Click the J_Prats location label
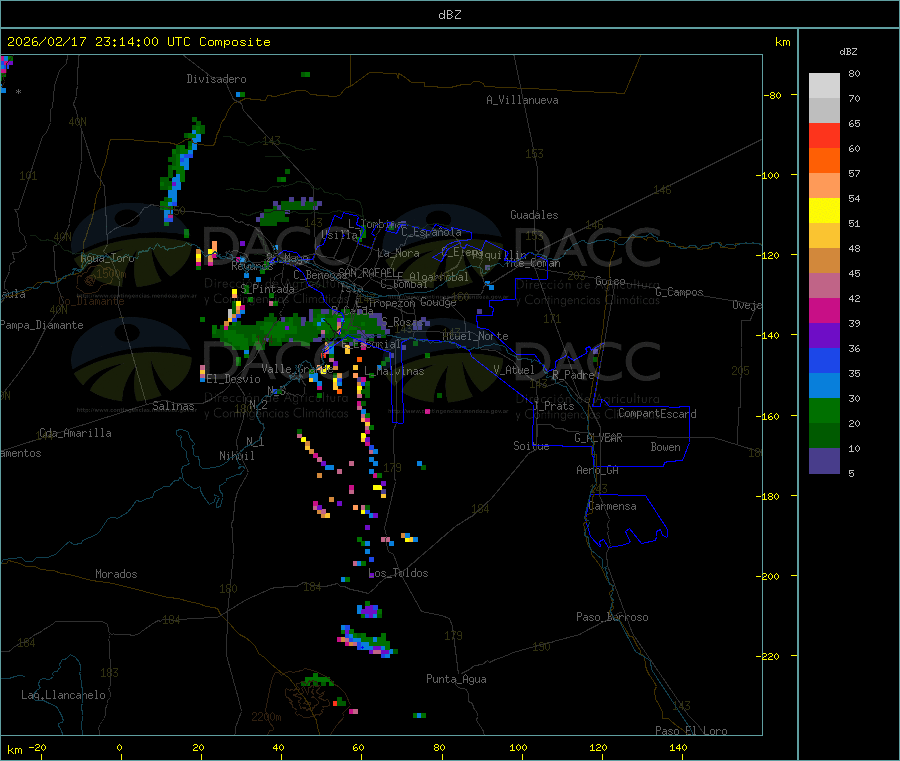The height and width of the screenshot is (761, 900). click(554, 405)
